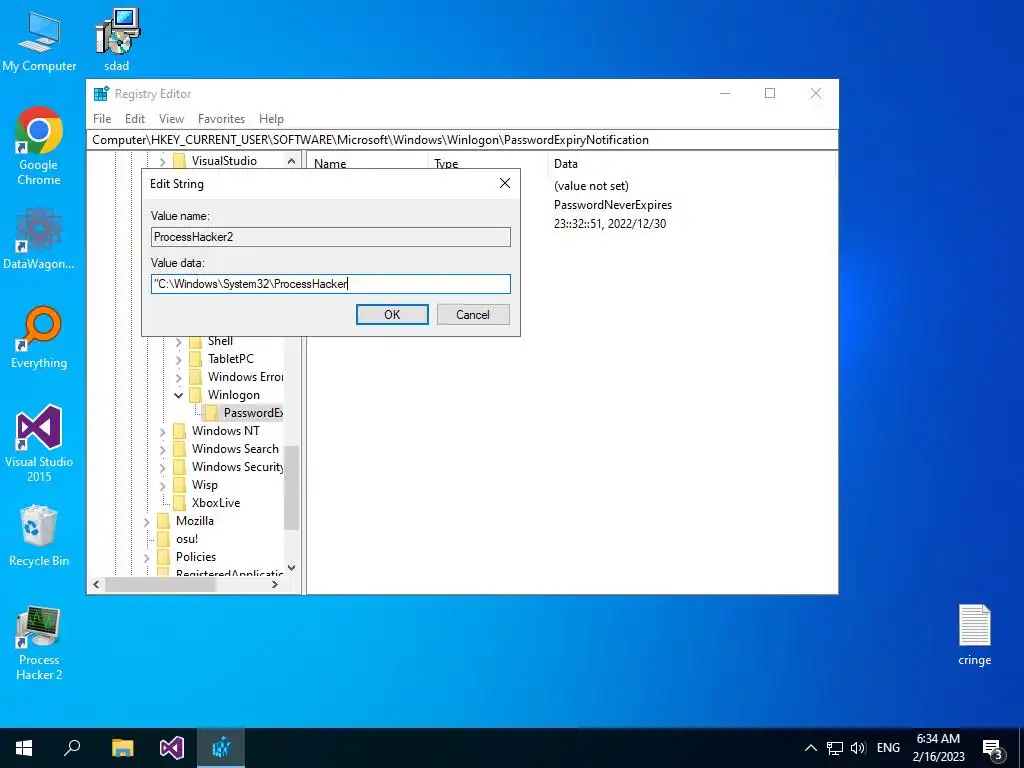Open DataWagon desktop shortcut

[x=39, y=239]
